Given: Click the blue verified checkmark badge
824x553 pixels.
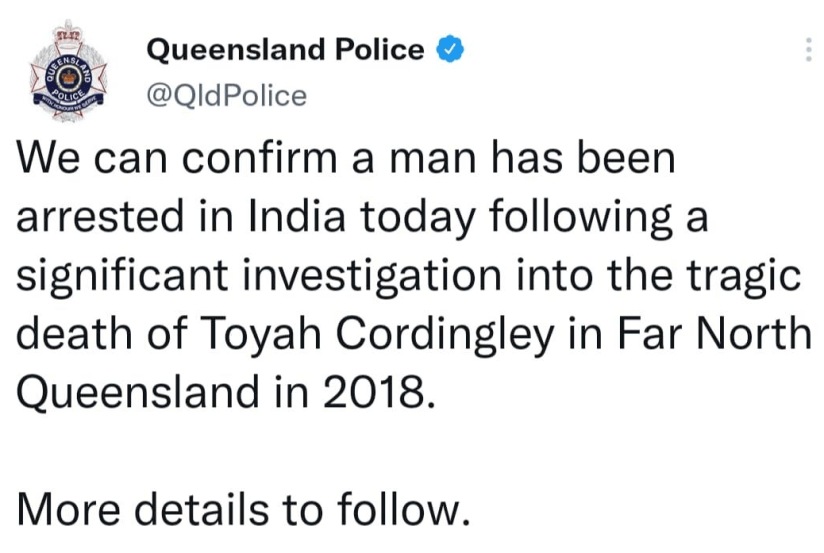Looking at the screenshot, I should tap(450, 49).
